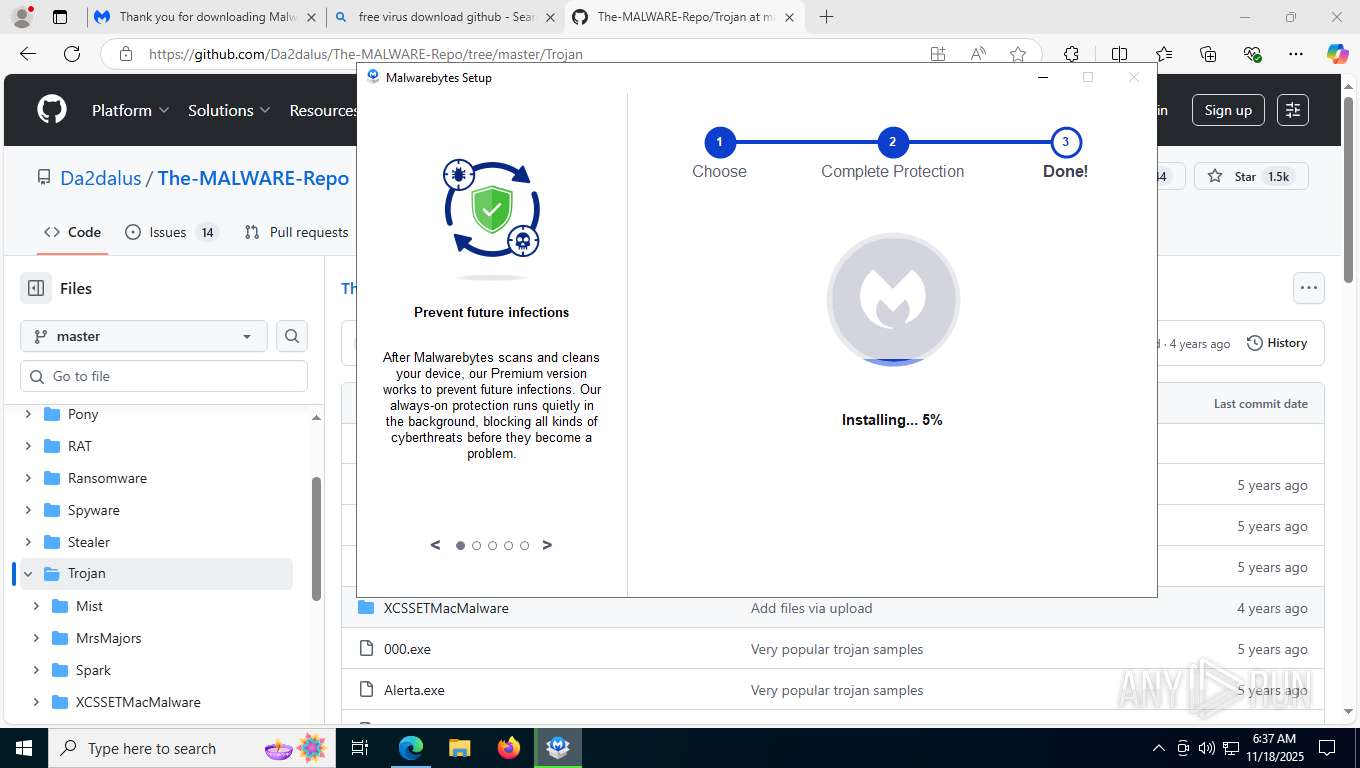
Task: Collapse the Trojan folder chevron
Action: tap(28, 574)
